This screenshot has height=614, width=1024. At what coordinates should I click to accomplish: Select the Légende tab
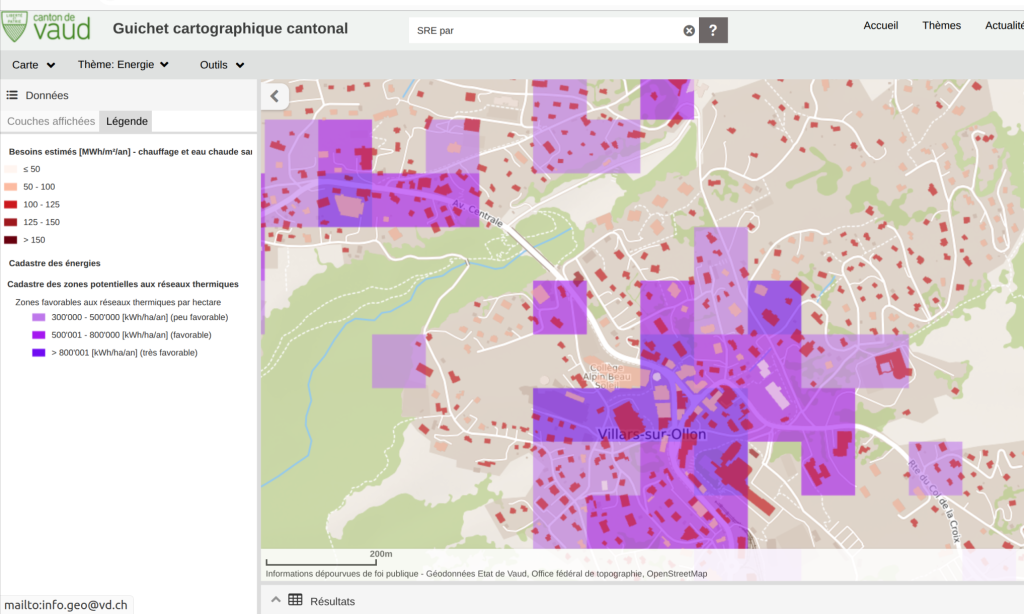pos(127,121)
